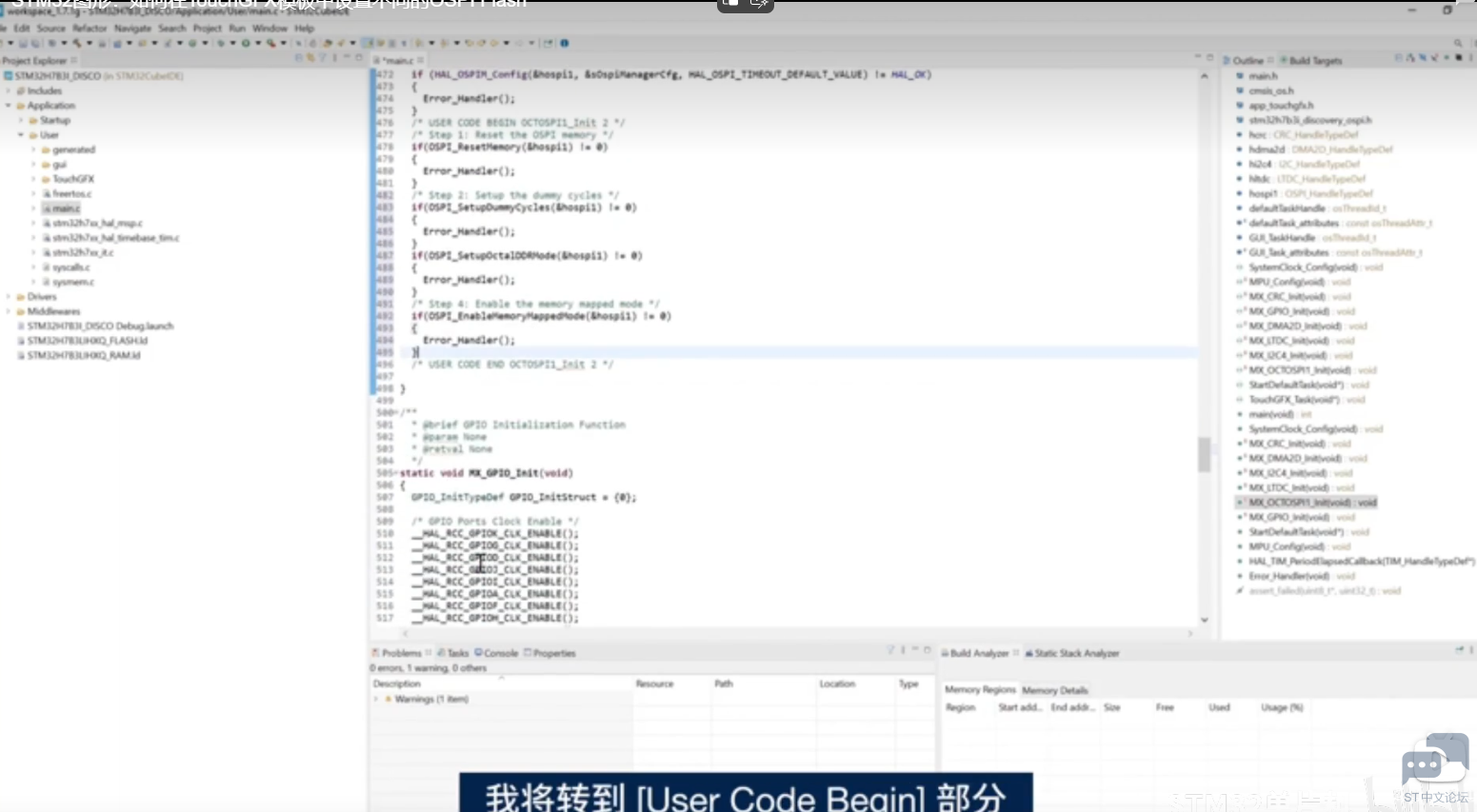Open the Memory Details sub-tab
The height and width of the screenshot is (812, 1477).
pos(1055,690)
